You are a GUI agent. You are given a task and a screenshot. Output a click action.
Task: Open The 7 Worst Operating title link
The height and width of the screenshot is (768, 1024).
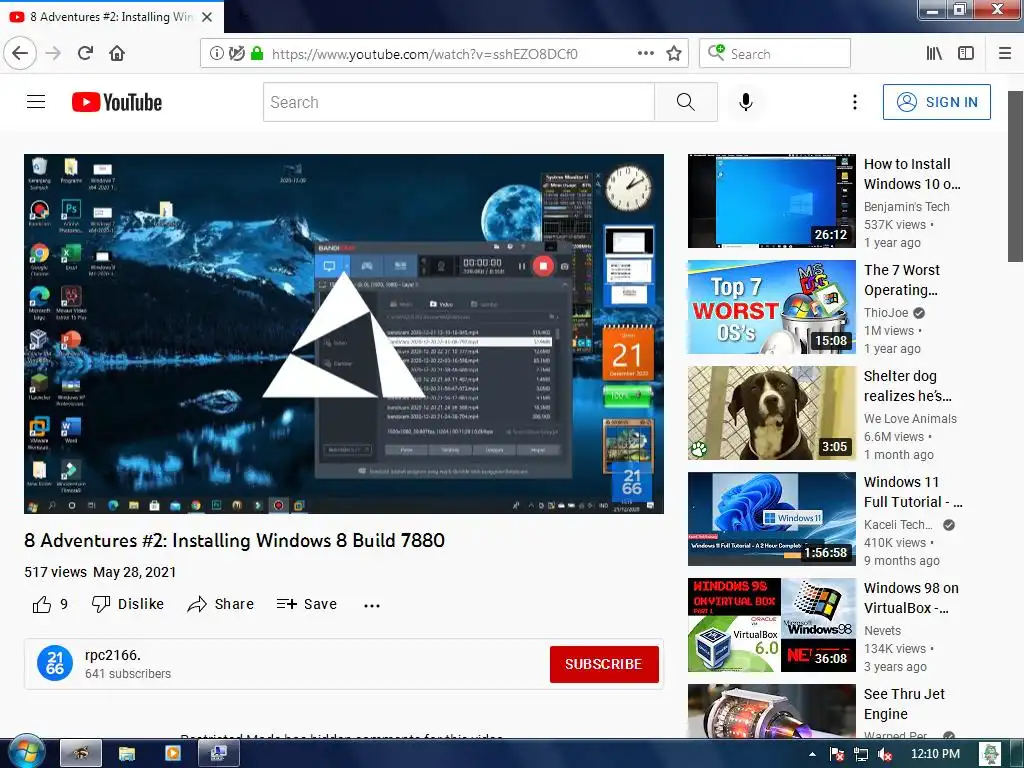901,280
